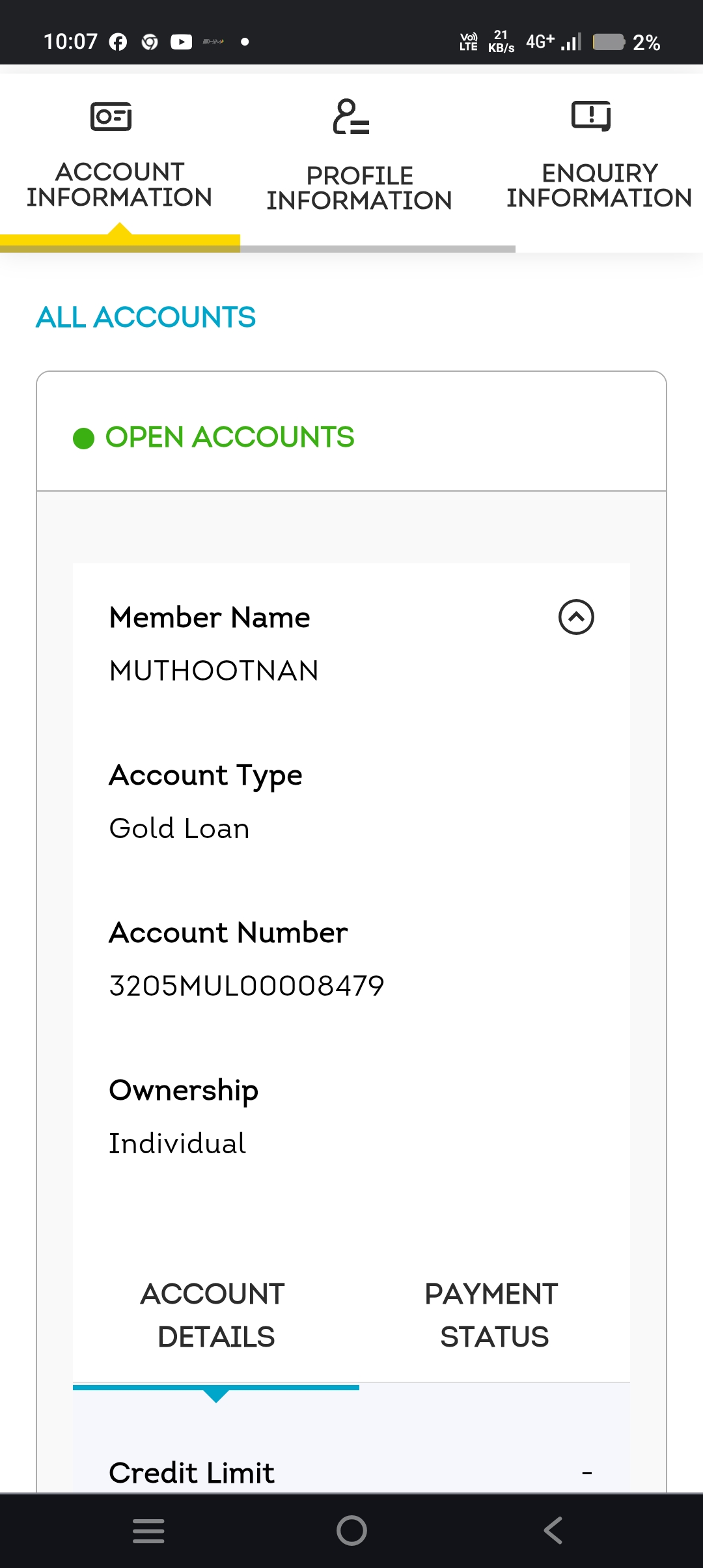Collapse the Member Name account card
703x1568 pixels.
pyautogui.click(x=576, y=617)
